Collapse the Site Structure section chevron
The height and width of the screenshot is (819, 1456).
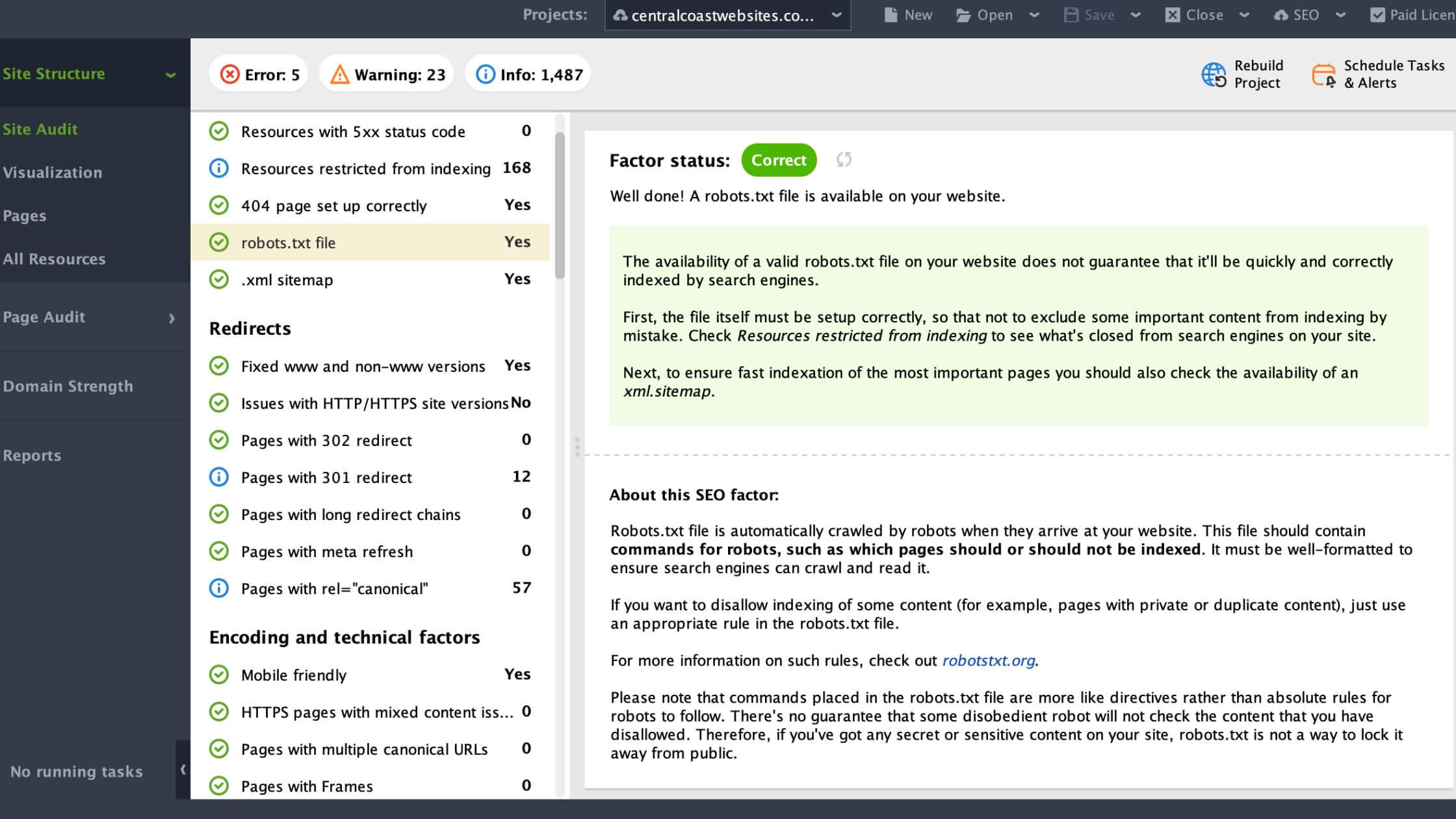point(170,75)
